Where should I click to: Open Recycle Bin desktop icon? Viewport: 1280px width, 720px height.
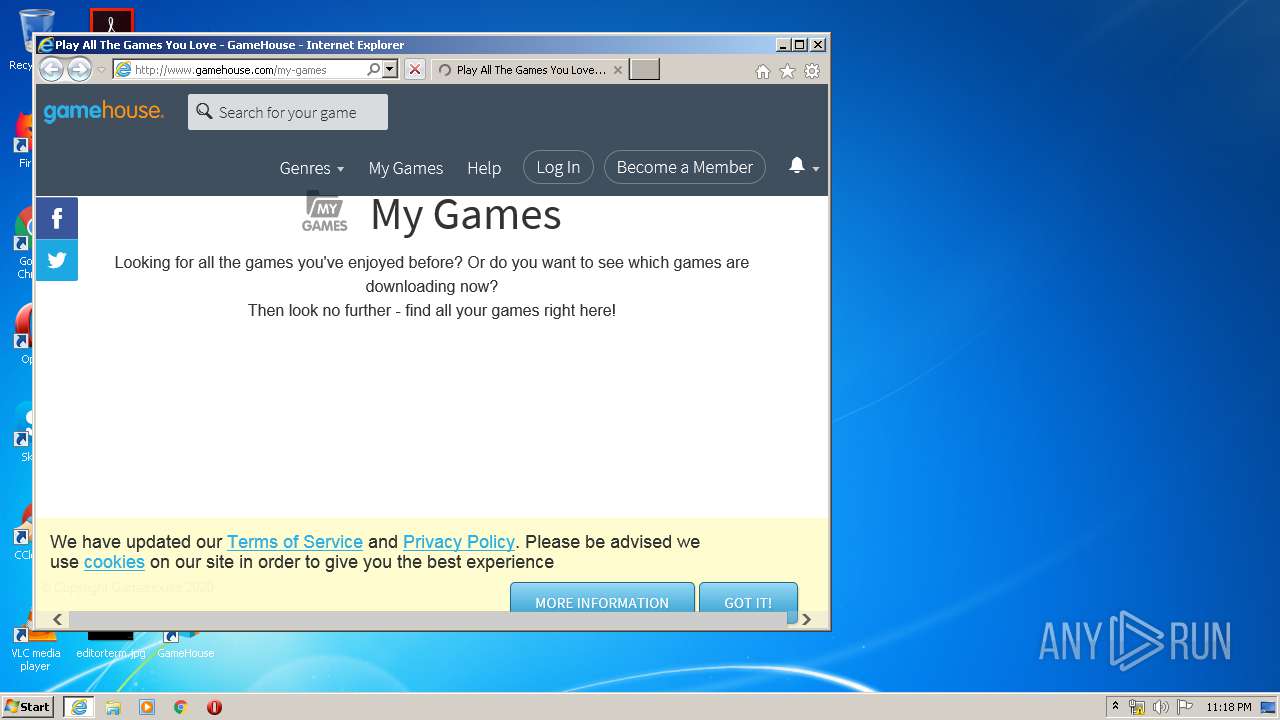click(34, 39)
